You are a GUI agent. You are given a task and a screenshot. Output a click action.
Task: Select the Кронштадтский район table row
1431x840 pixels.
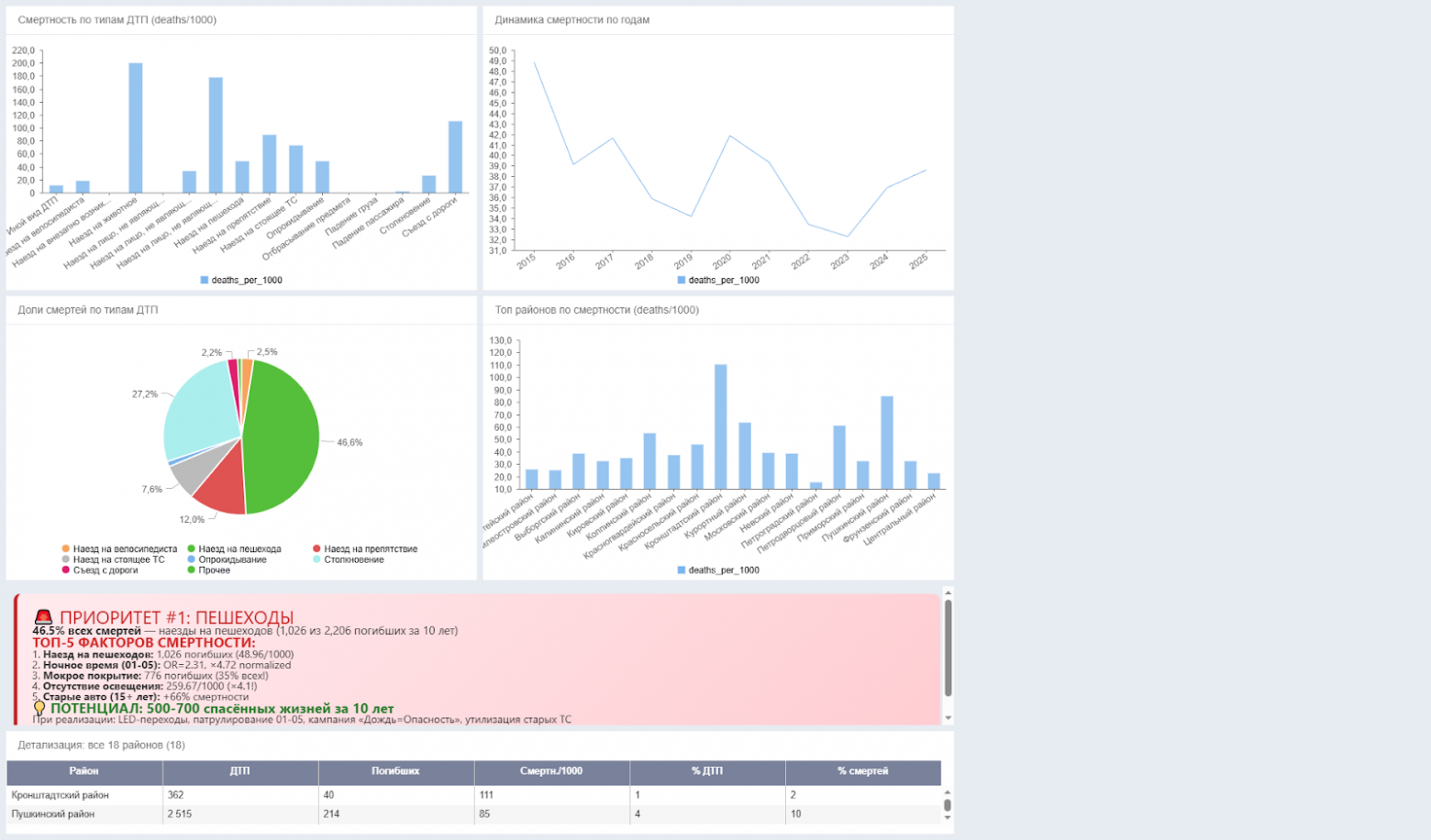(473, 795)
